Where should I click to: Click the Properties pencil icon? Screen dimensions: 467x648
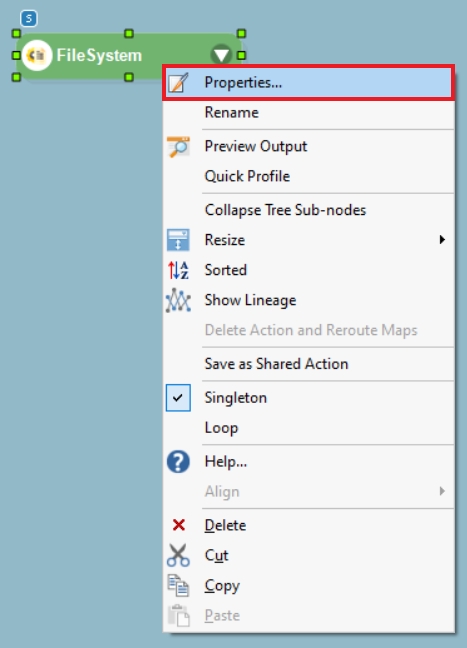point(178,82)
